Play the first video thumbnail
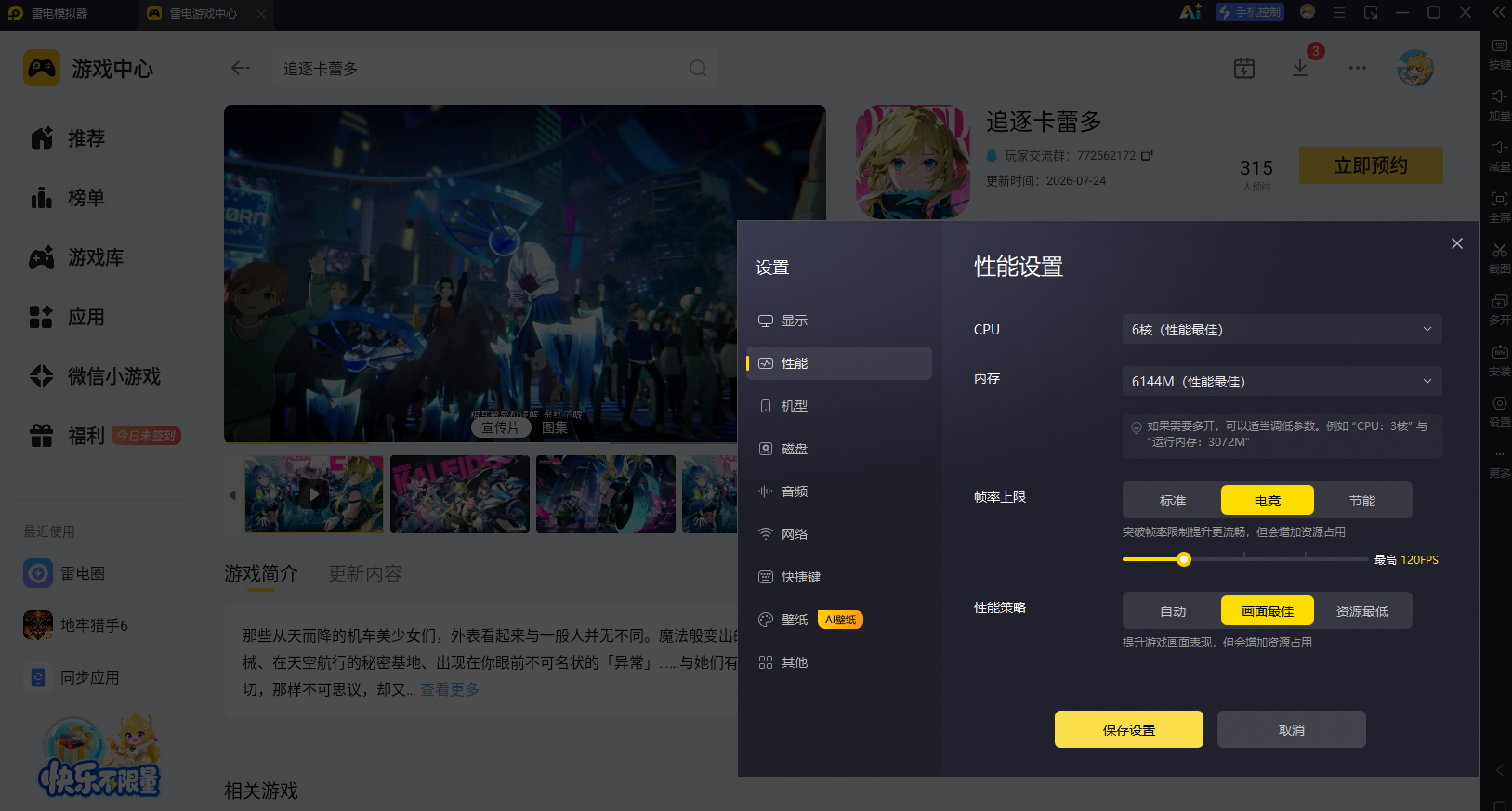 (x=314, y=494)
